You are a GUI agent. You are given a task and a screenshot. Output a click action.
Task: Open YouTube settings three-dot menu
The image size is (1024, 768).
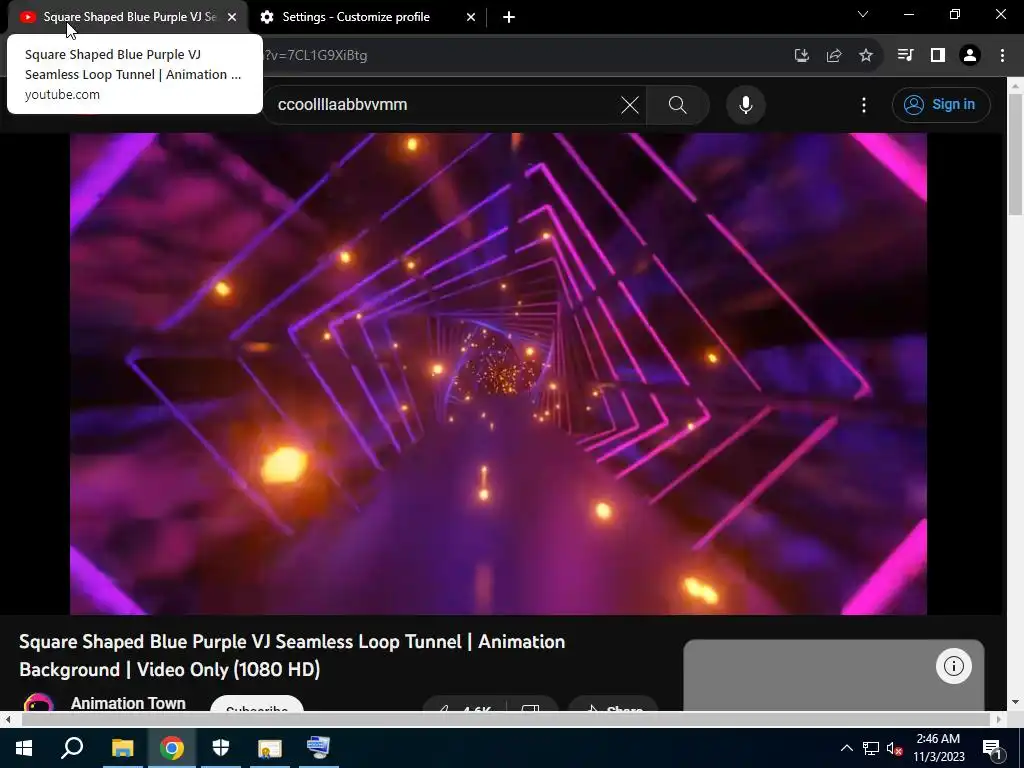point(863,104)
